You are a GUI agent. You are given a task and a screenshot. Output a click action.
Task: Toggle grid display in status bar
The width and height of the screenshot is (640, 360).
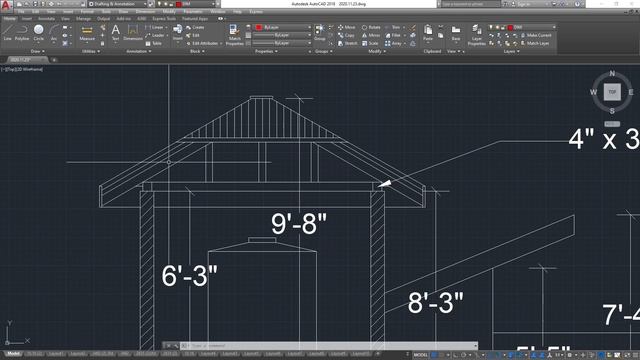pyautogui.click(x=434, y=355)
